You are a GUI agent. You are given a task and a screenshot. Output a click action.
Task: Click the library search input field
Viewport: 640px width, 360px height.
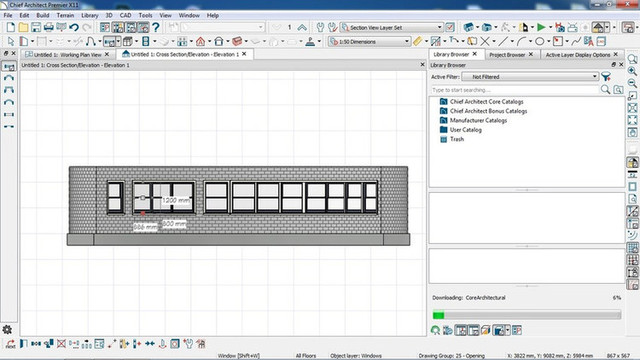pos(515,90)
